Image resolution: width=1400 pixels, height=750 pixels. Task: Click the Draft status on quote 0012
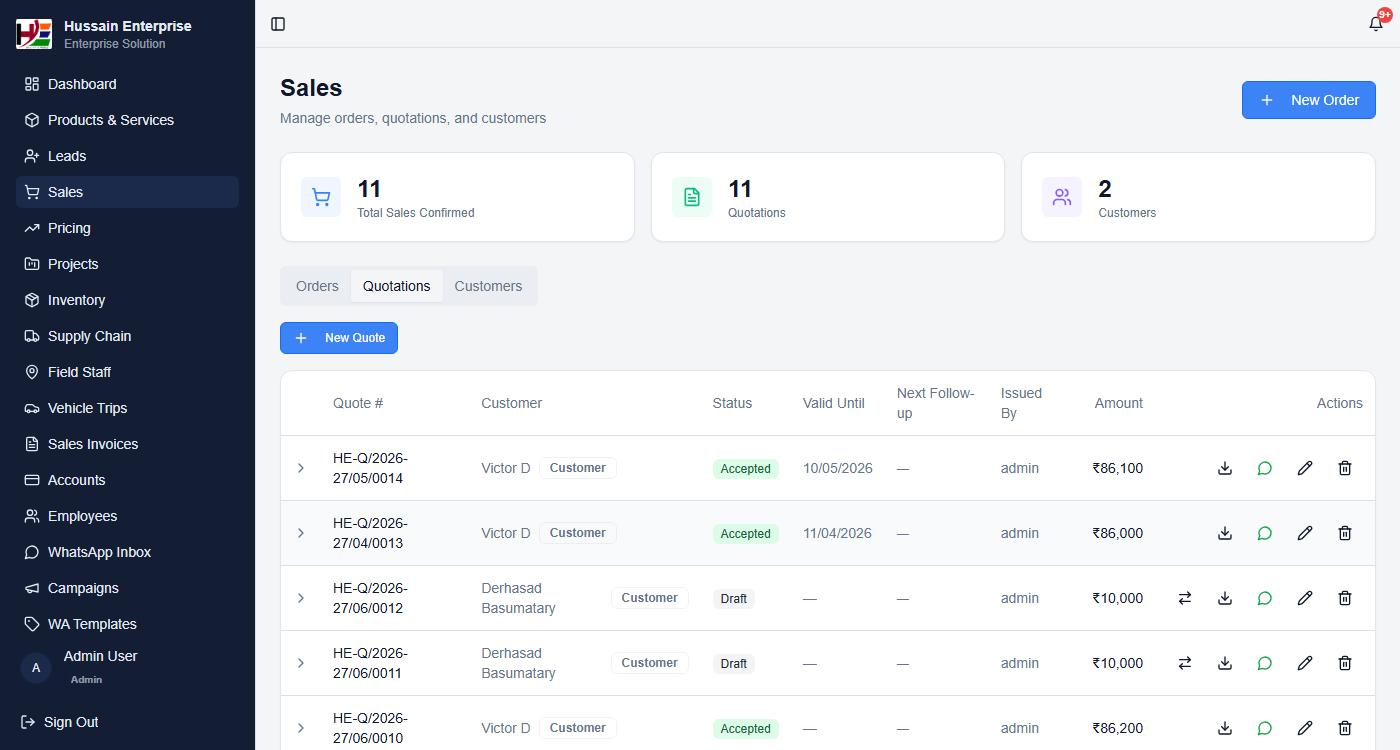pyautogui.click(x=734, y=599)
